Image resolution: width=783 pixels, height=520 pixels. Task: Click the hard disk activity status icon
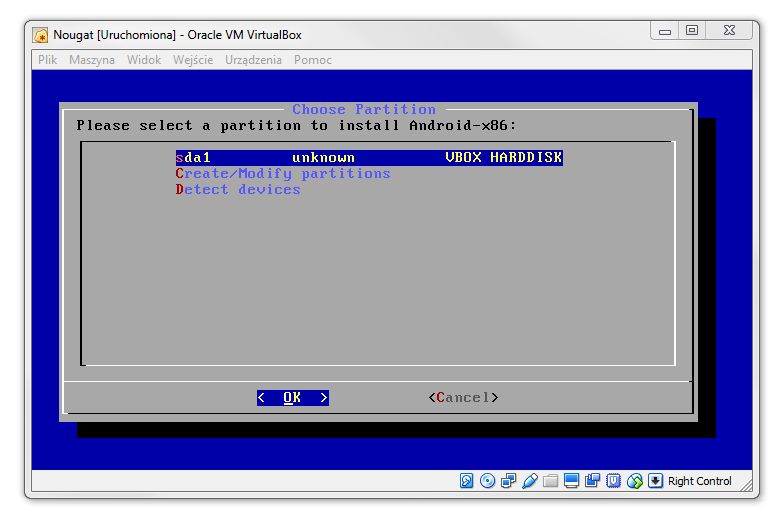point(466,481)
